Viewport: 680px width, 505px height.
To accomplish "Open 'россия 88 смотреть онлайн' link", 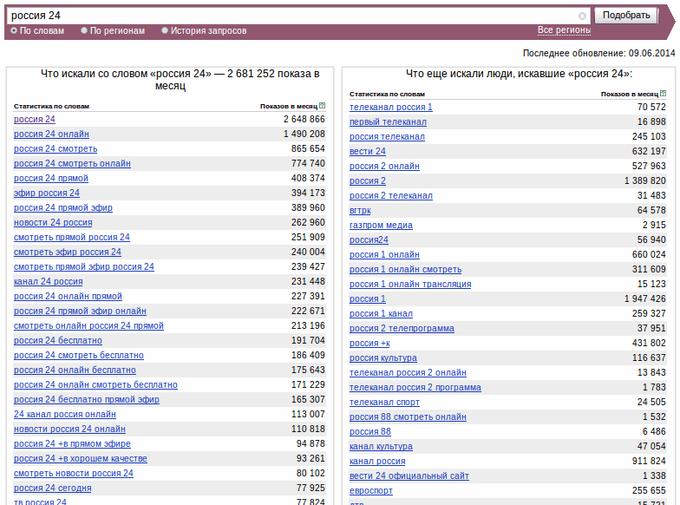I will tap(408, 417).
